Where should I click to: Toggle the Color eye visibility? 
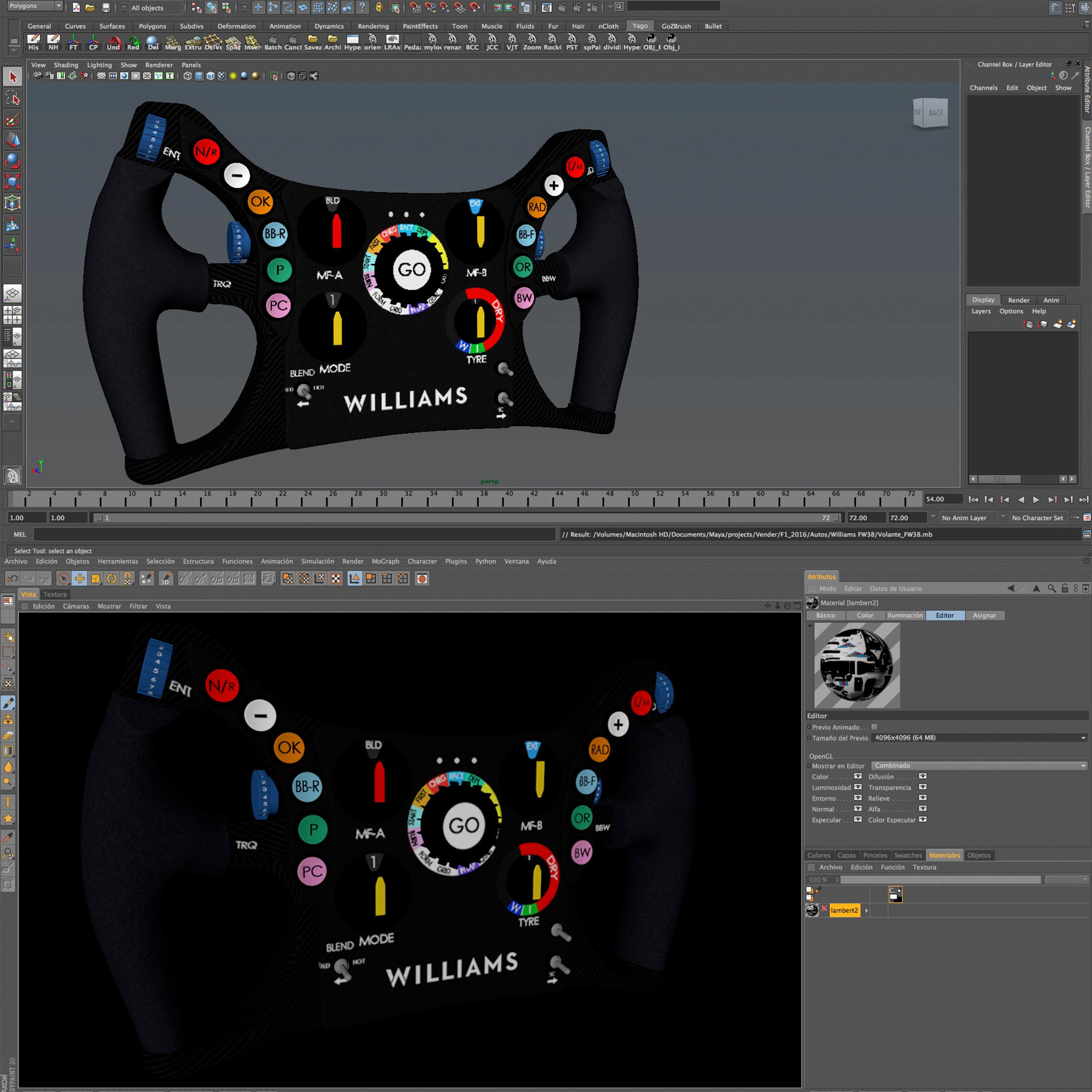[x=858, y=776]
